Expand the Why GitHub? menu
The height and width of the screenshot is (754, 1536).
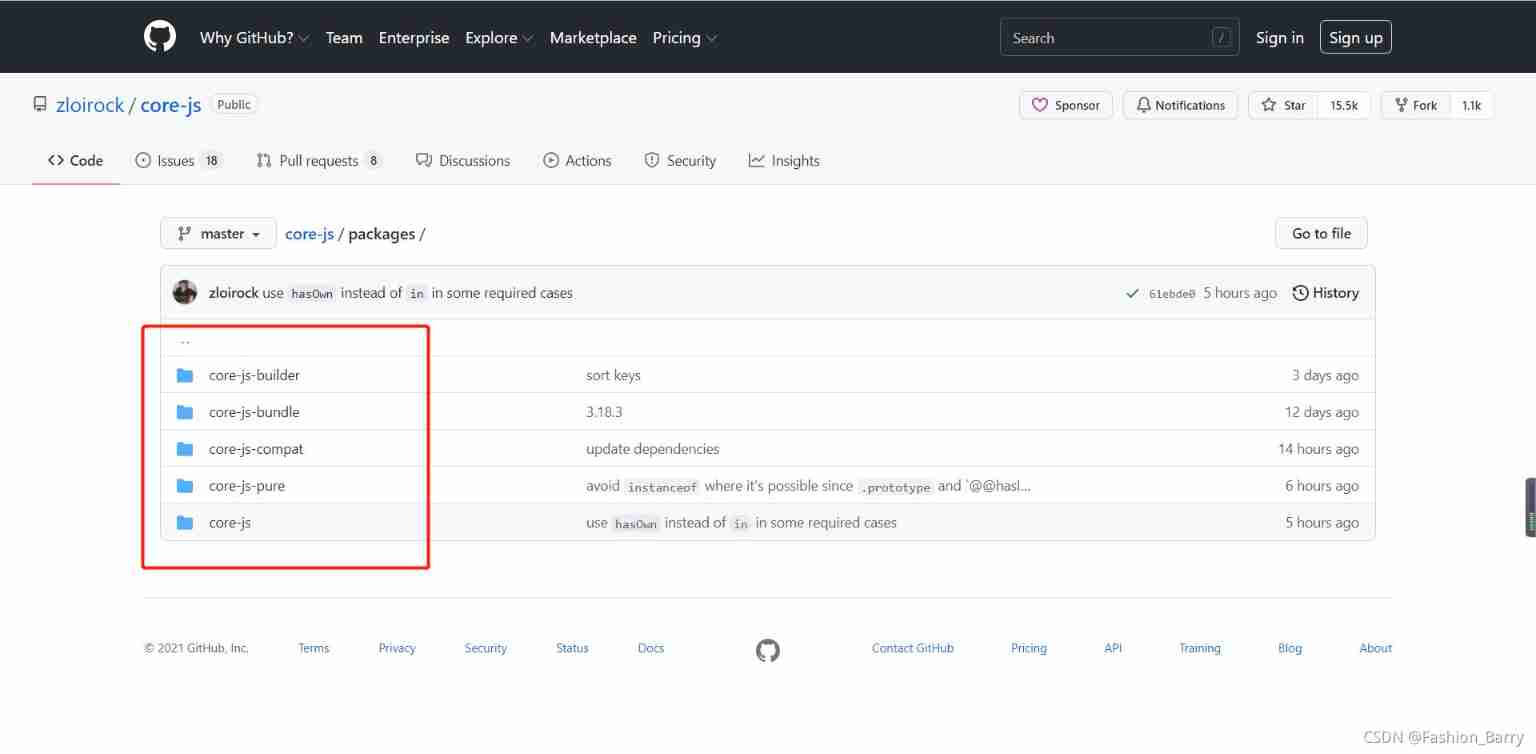click(x=254, y=38)
